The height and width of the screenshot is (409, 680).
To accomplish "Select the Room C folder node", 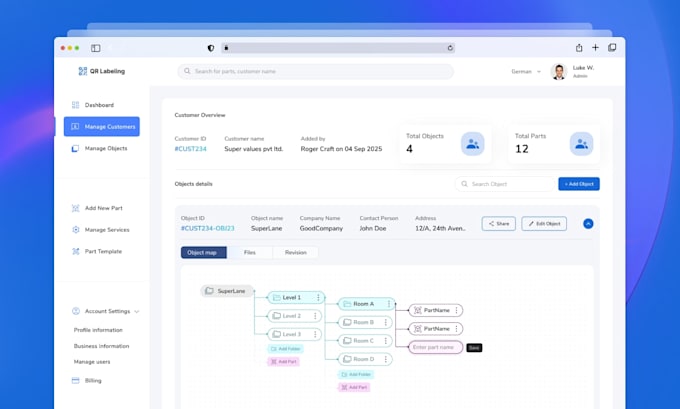I will pos(365,341).
